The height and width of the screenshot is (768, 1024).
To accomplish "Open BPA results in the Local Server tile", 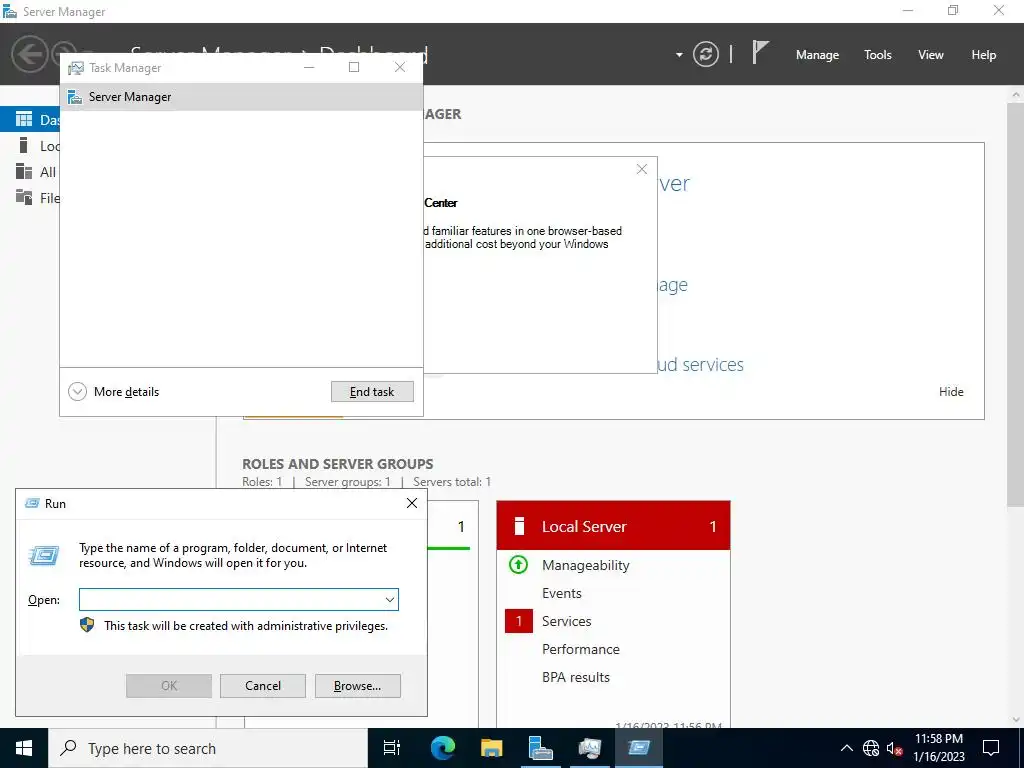I will click(x=576, y=677).
